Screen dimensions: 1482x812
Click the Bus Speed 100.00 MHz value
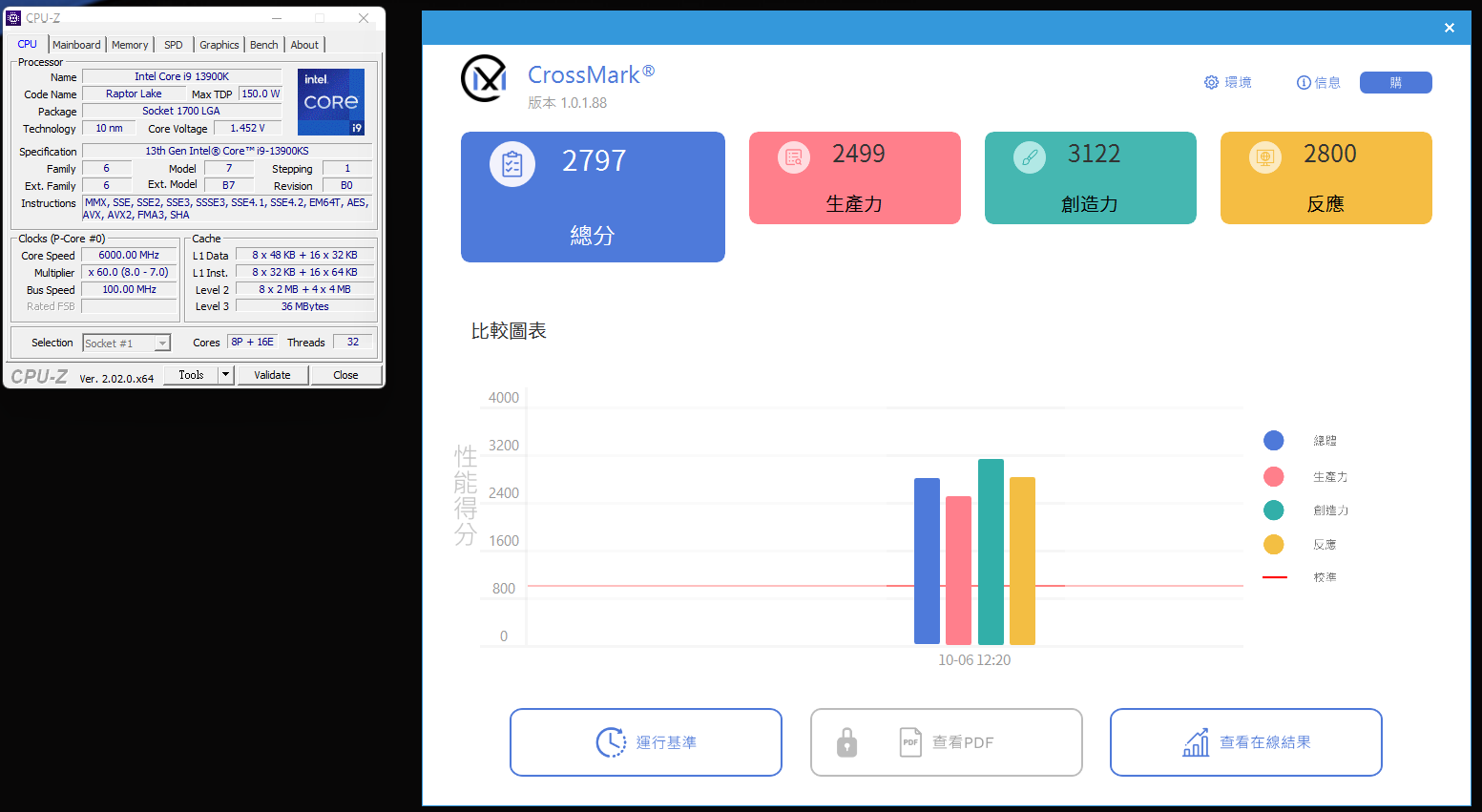(129, 289)
